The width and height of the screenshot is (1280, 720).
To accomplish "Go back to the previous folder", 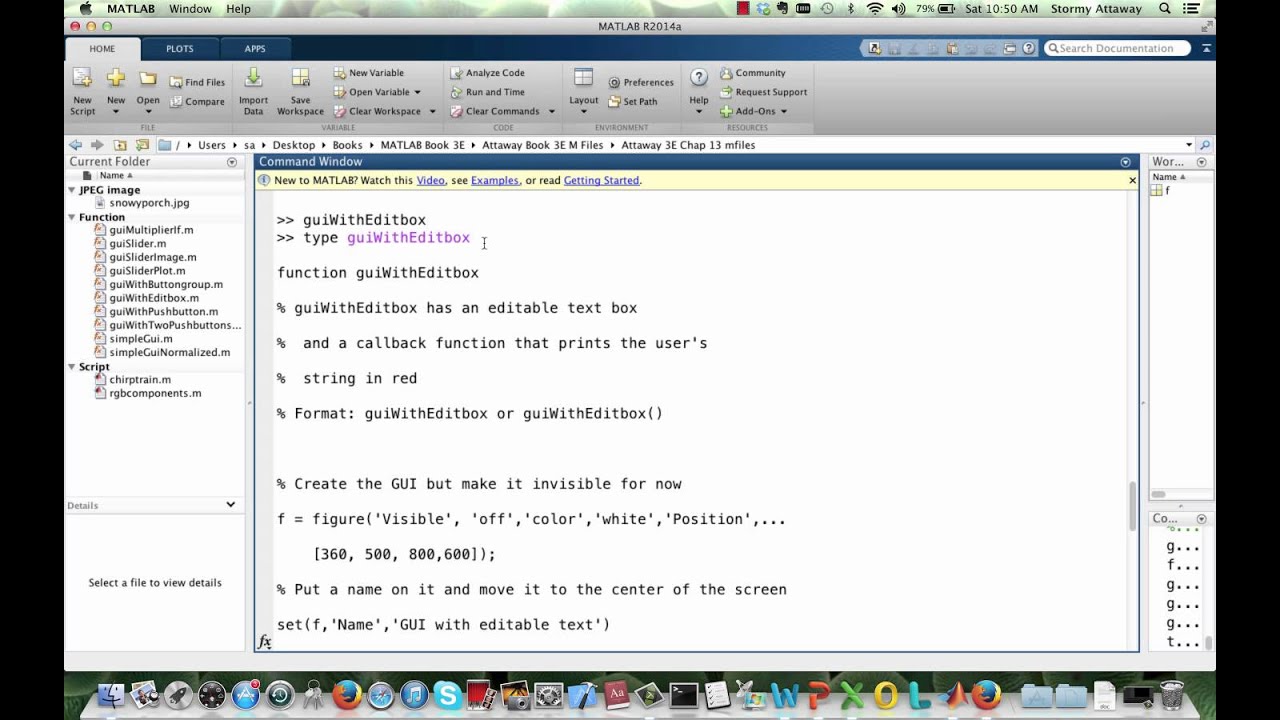I will [76, 145].
